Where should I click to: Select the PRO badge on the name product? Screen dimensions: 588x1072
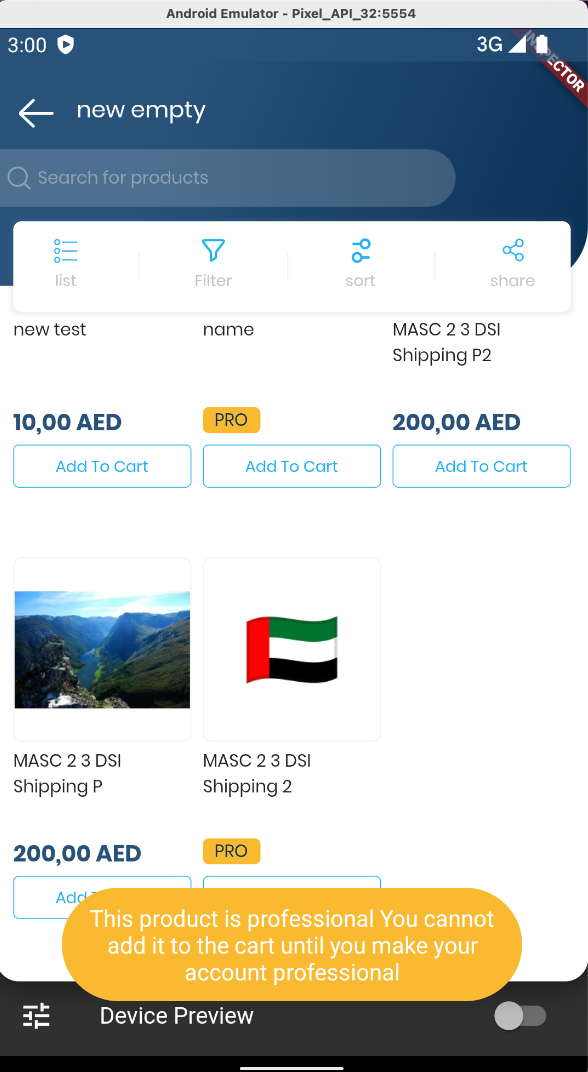click(231, 420)
